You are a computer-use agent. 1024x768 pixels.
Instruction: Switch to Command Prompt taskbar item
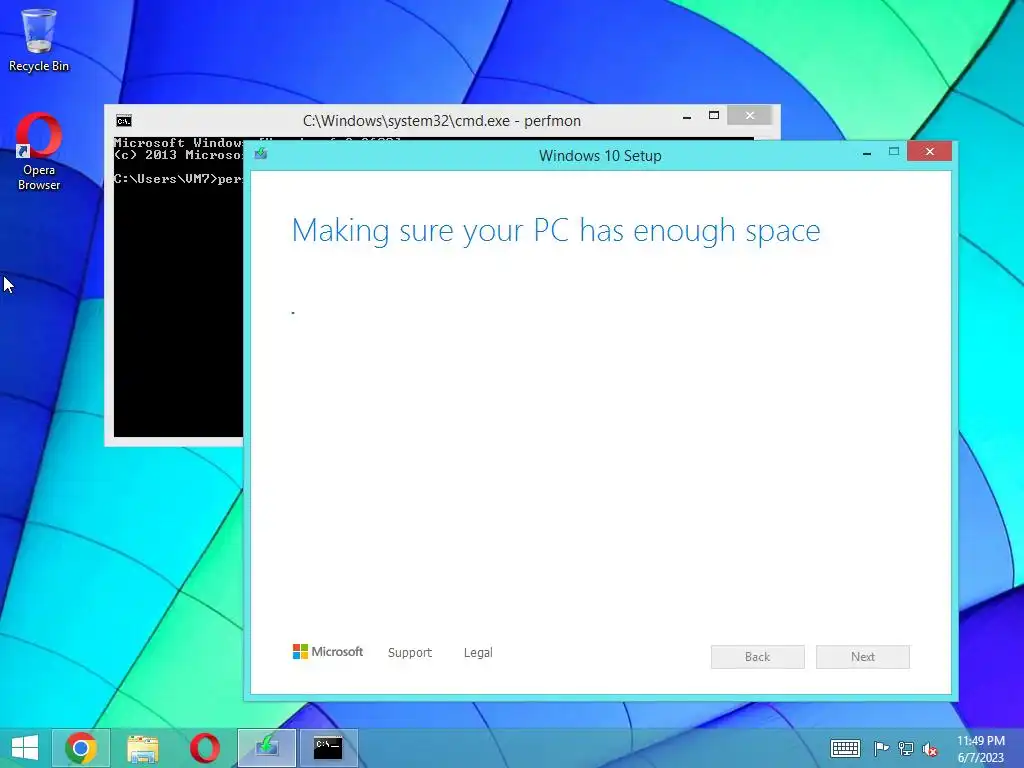[x=328, y=748]
